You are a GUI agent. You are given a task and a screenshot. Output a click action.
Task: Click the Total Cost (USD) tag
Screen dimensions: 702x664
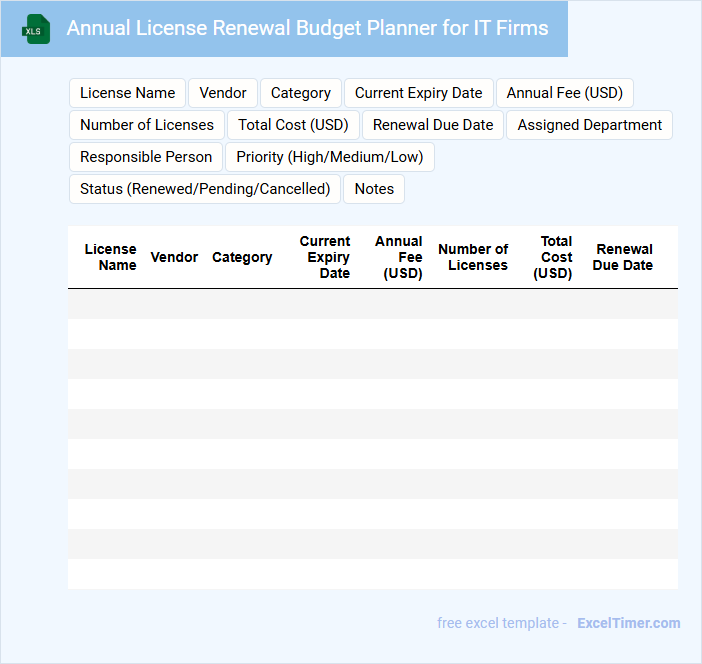coord(293,125)
